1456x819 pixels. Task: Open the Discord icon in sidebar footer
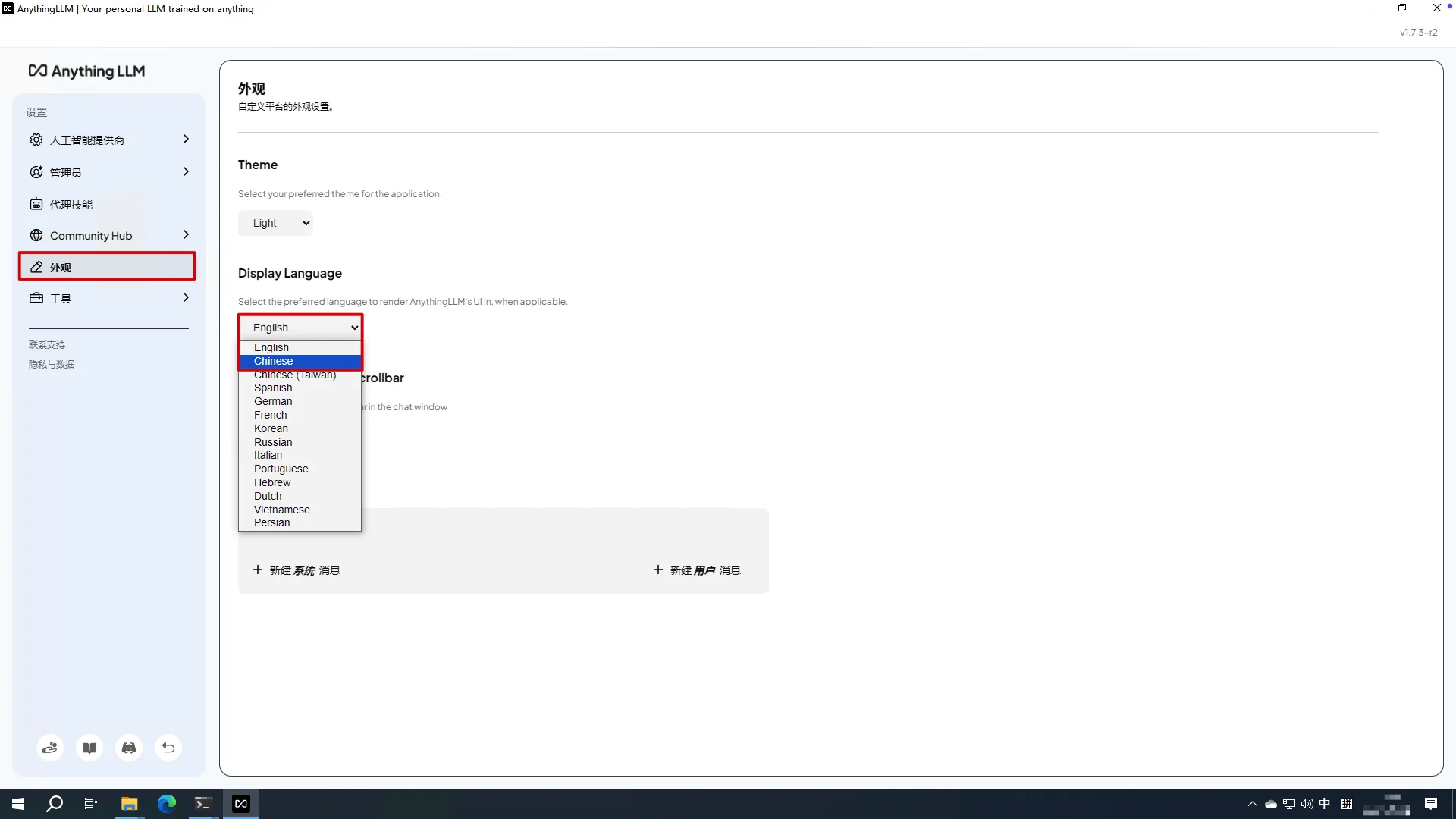click(129, 748)
